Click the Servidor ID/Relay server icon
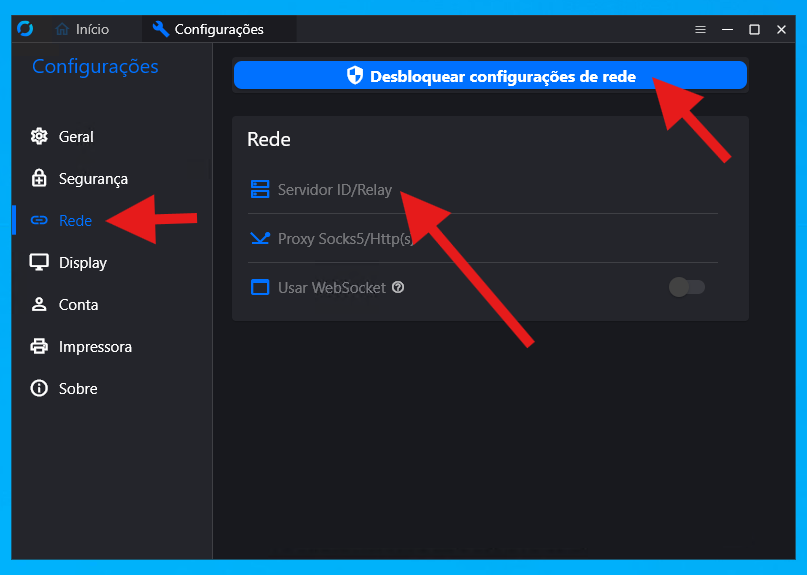The image size is (807, 575). [x=260, y=189]
